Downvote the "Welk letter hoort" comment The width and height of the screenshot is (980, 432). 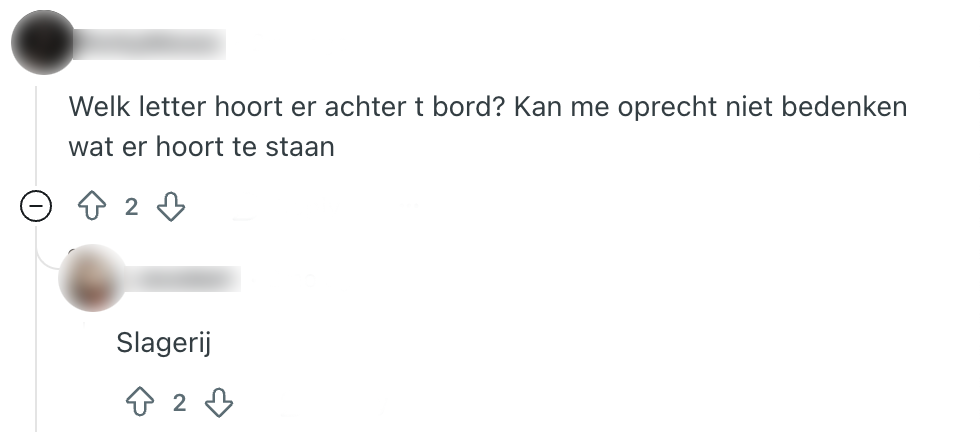coord(172,207)
